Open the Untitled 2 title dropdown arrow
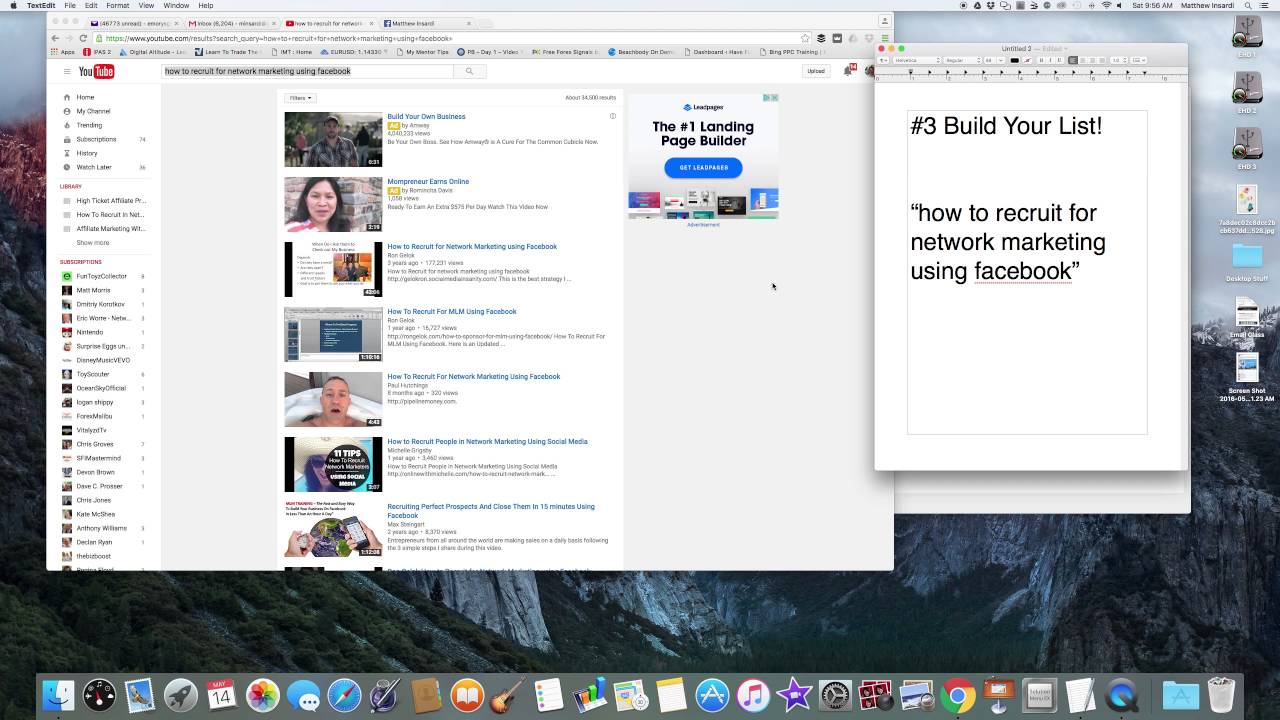Screen dimensions: 1280x720 click(1066, 49)
